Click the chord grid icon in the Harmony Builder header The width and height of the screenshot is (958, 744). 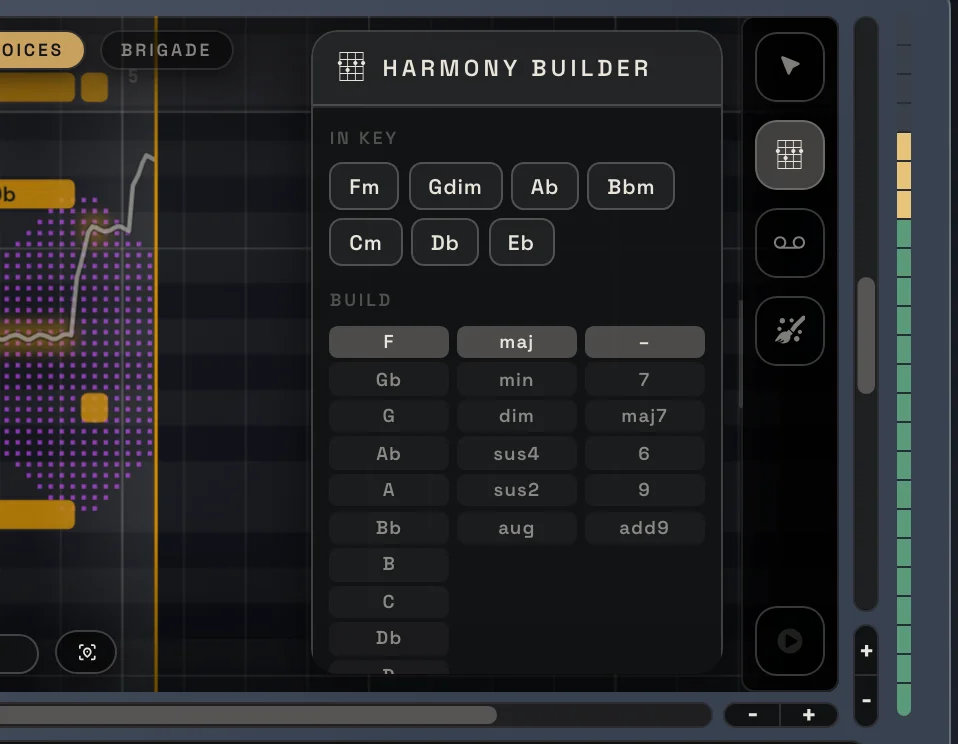pos(351,67)
